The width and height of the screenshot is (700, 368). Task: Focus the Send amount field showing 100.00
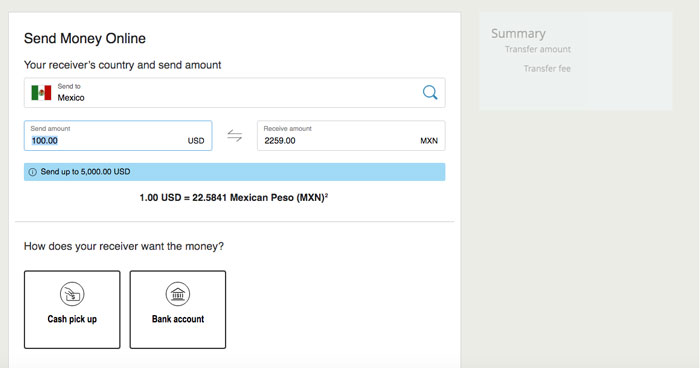pyautogui.click(x=118, y=136)
